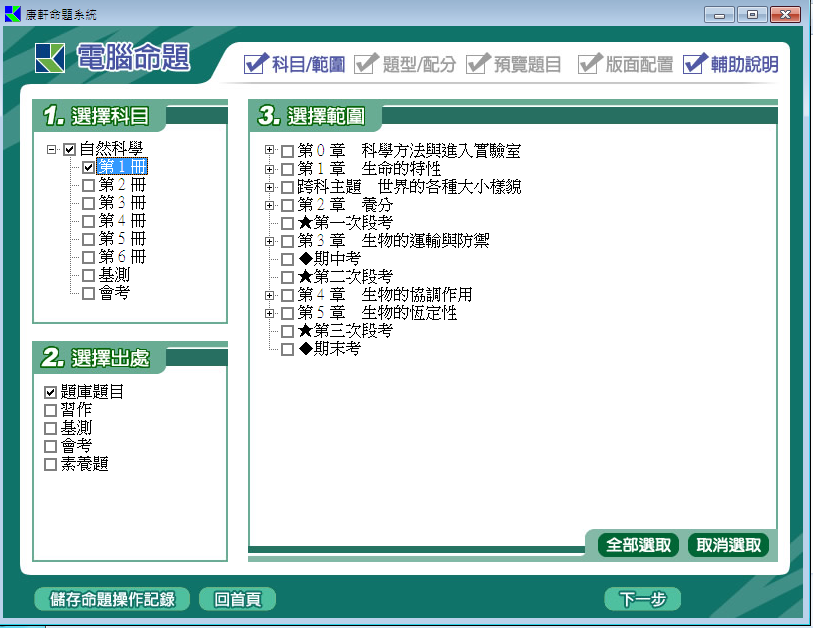
Task: Check the 會考 checkbox under 自然科學
Action: coord(88,294)
